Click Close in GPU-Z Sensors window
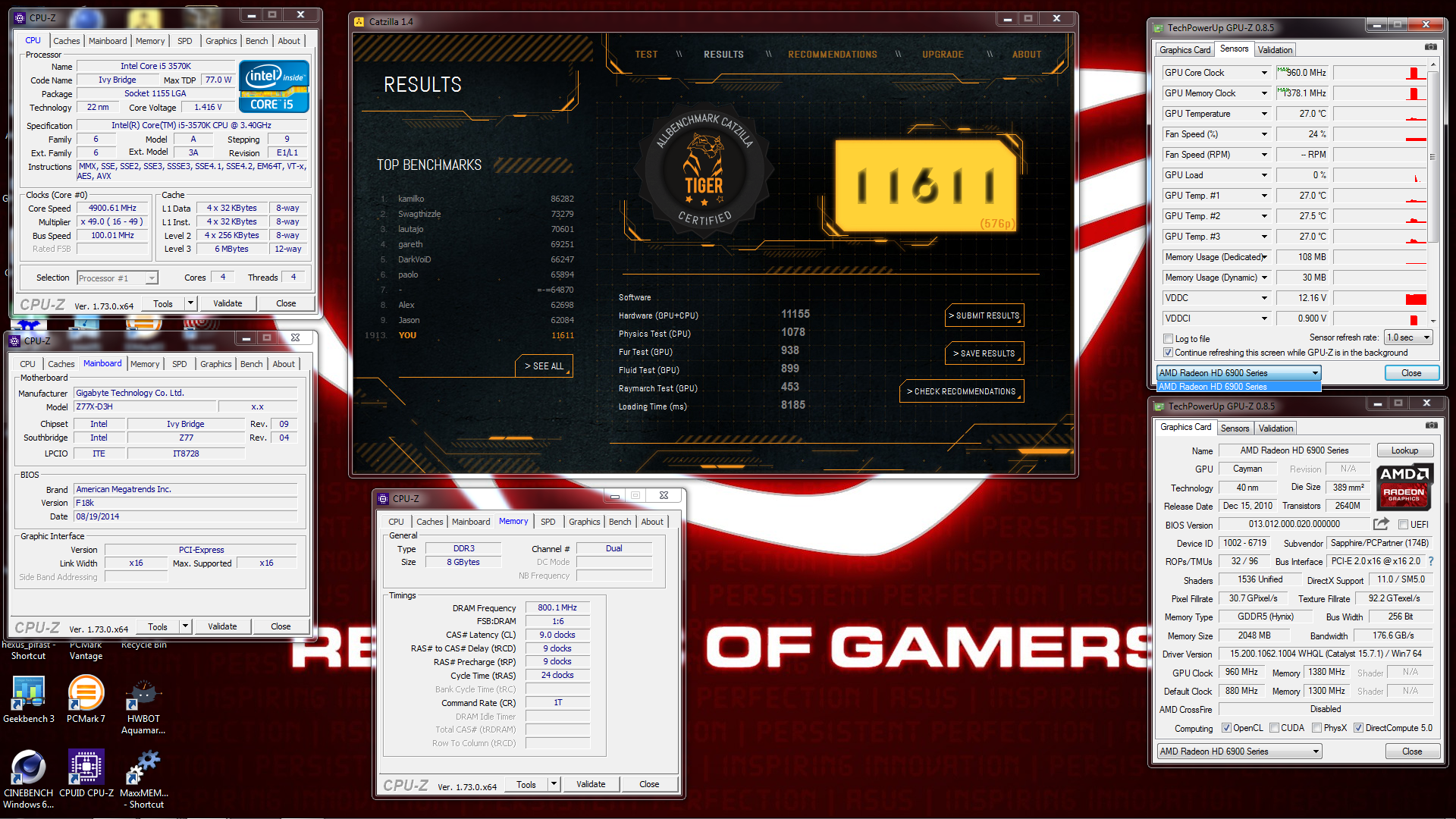The image size is (1456, 819). click(1411, 373)
